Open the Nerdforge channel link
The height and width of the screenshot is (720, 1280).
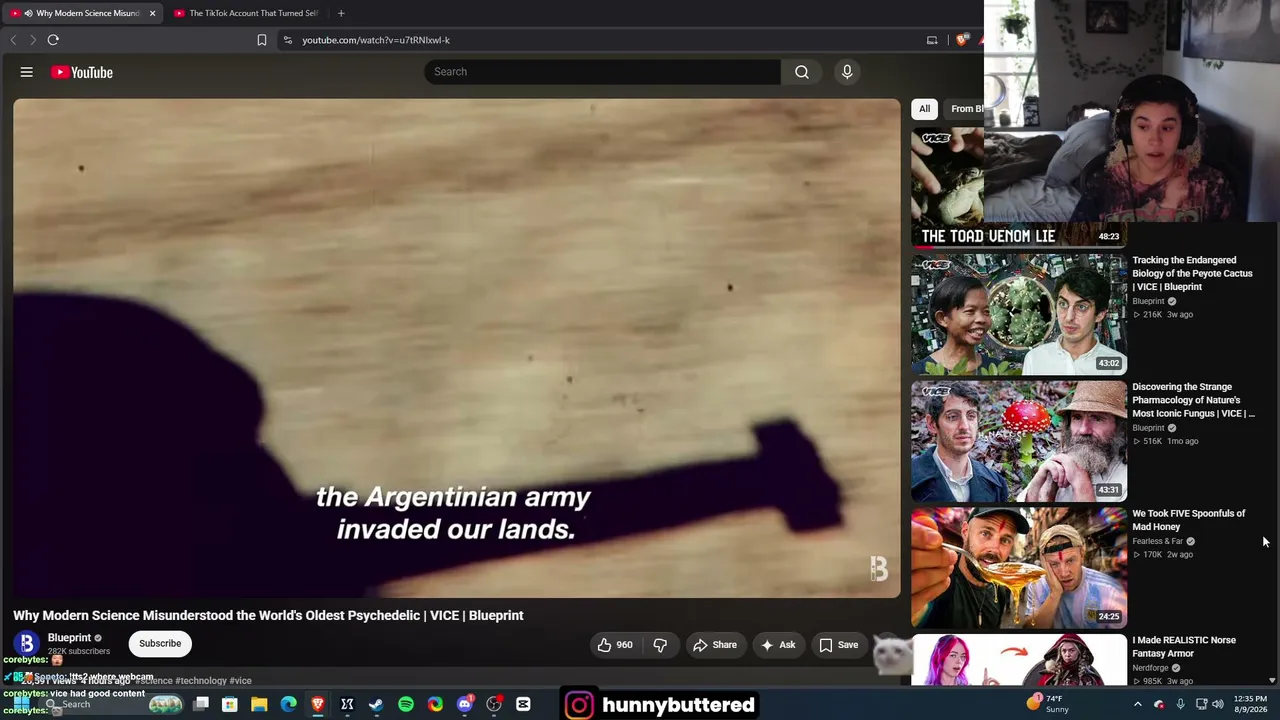[x=1150, y=668]
